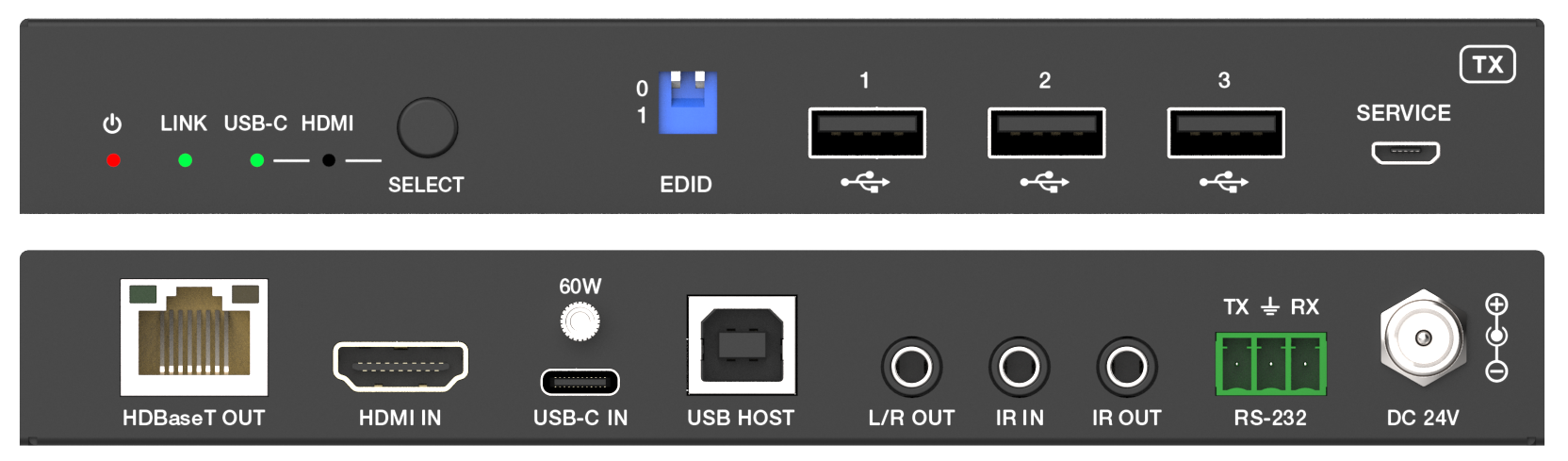Click the HDMI IN connector
The height and width of the screenshot is (461, 1568).
pos(400,367)
